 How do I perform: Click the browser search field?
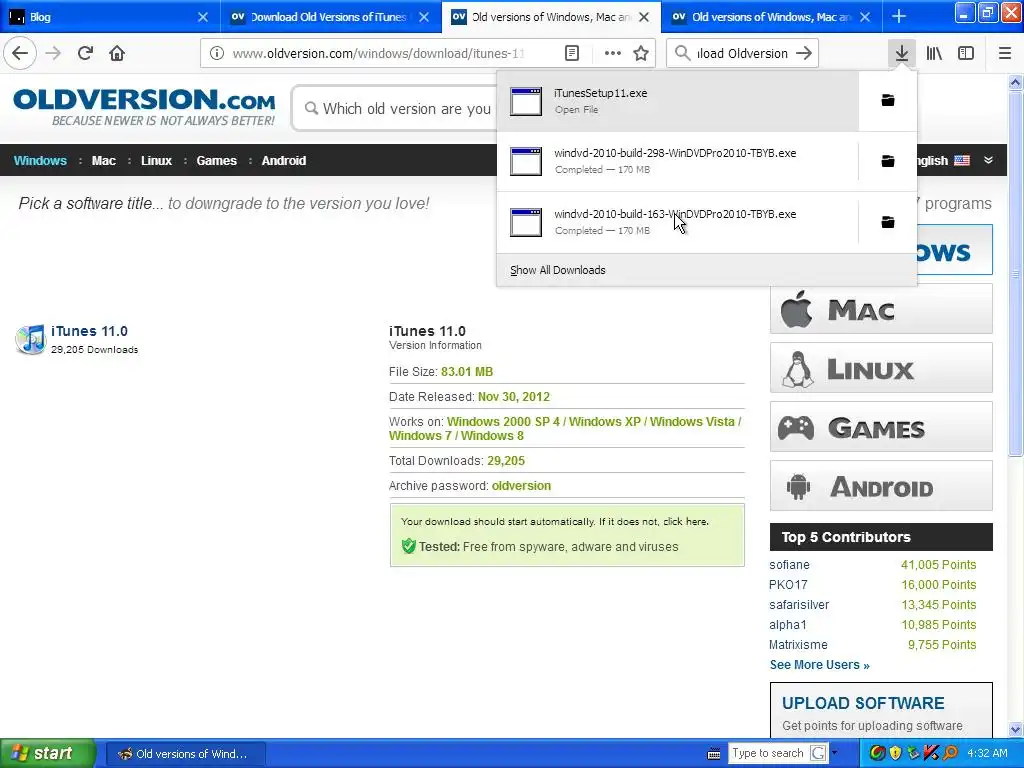(x=742, y=53)
